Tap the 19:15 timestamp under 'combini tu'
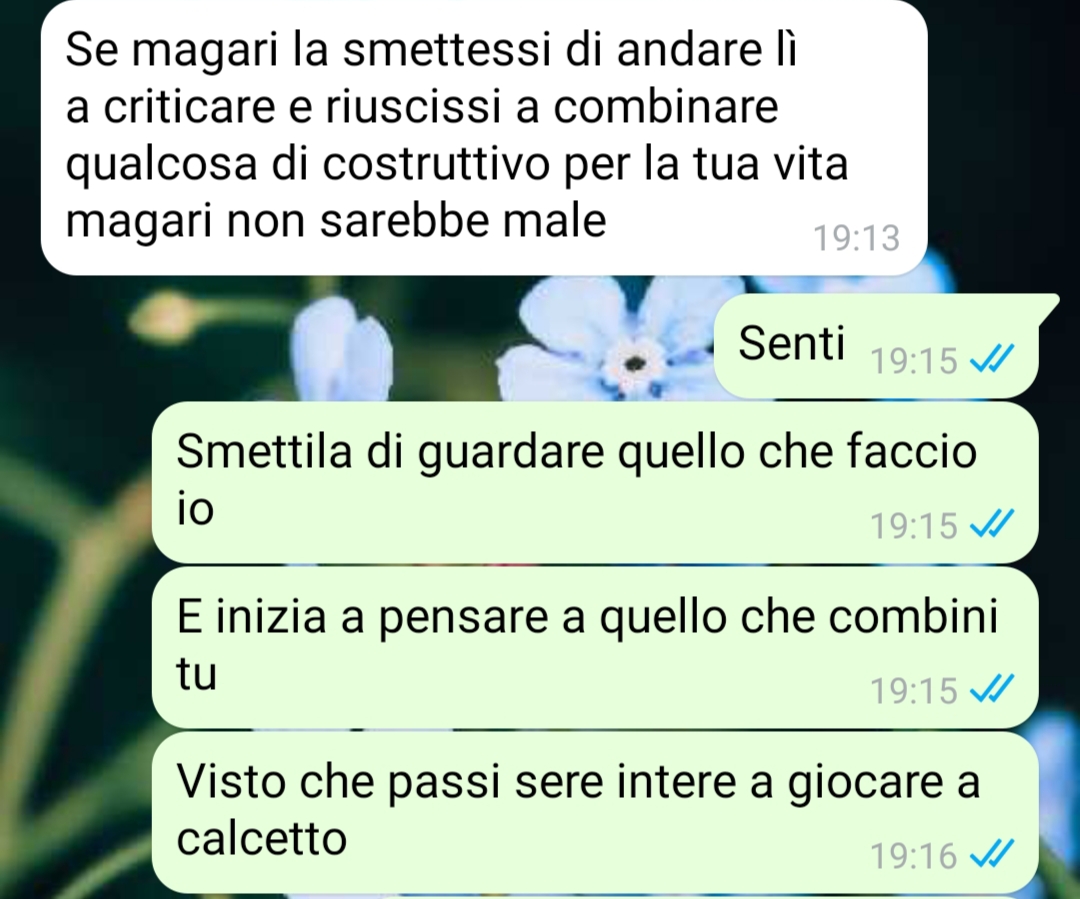Viewport: 1080px width, 899px height. click(914, 691)
